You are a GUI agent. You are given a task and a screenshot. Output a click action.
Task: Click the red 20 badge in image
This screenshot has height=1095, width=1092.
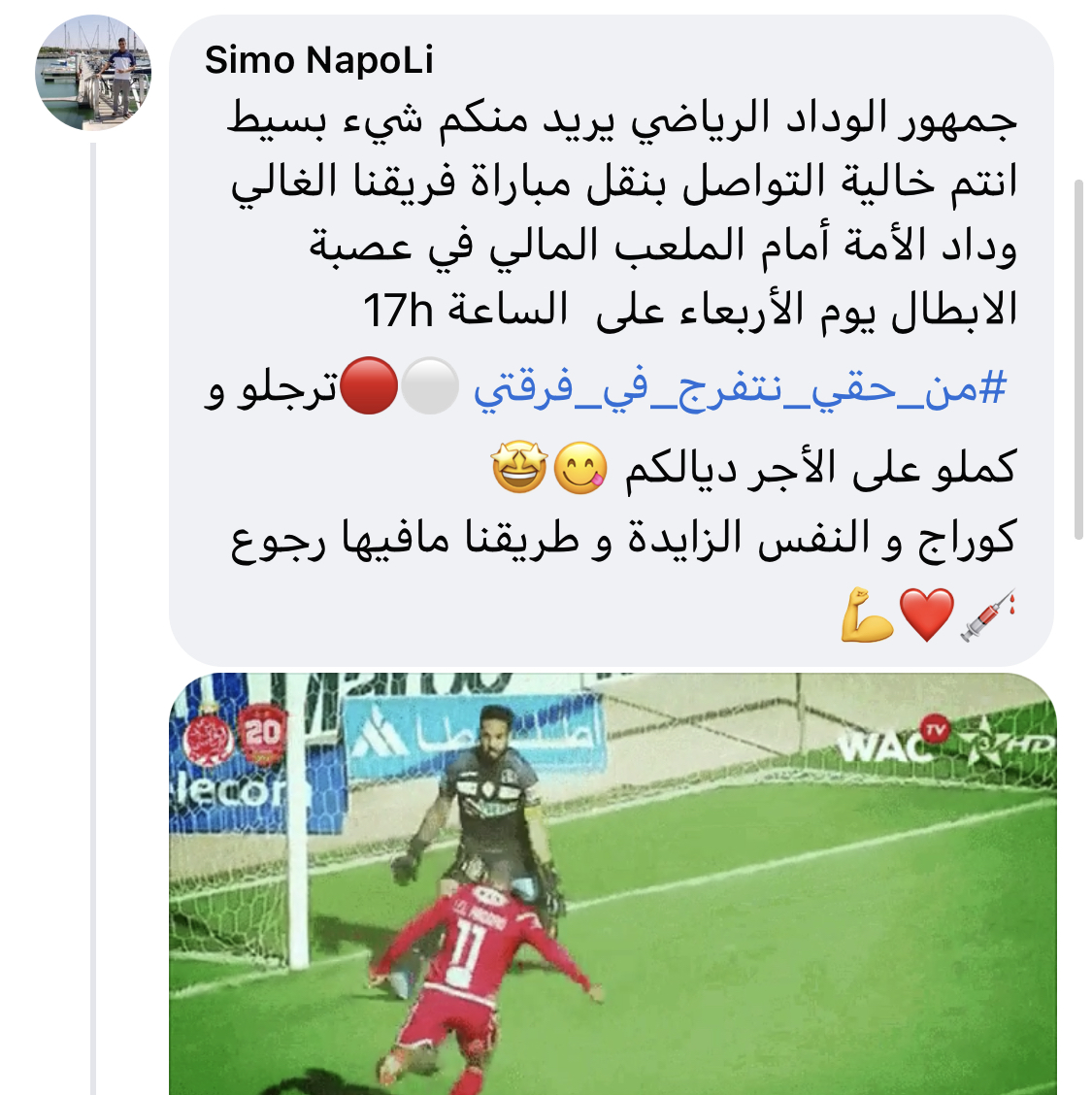click(x=262, y=735)
